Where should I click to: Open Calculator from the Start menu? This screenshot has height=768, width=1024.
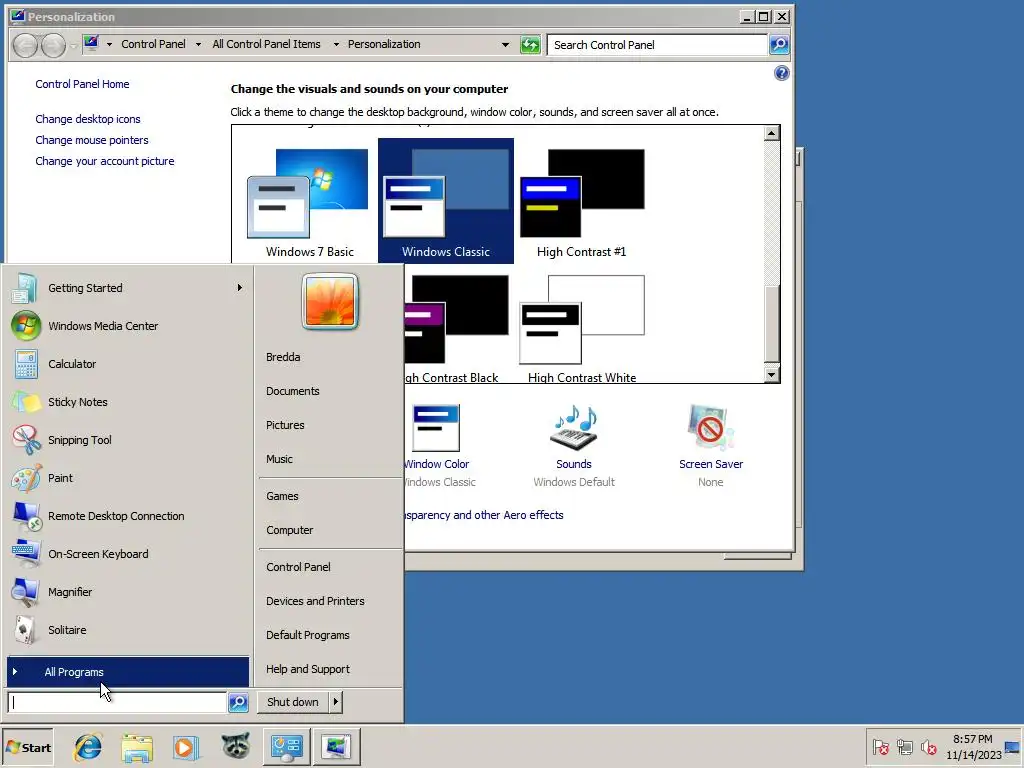tap(128, 364)
